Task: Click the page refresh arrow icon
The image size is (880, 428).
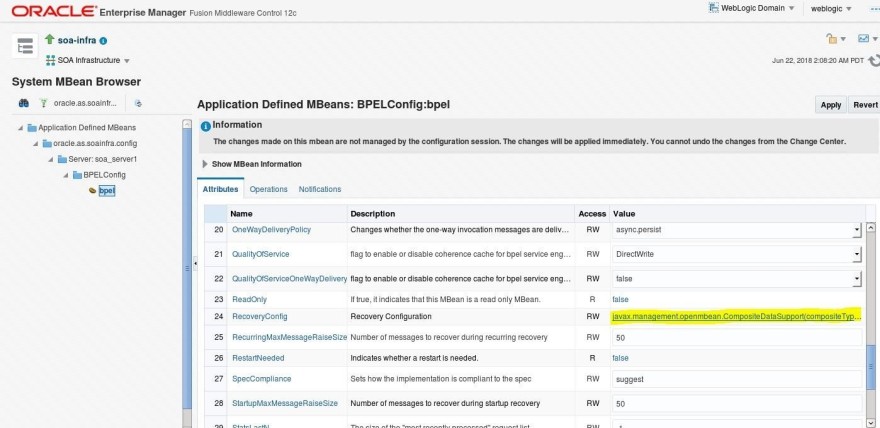Action: (x=873, y=60)
